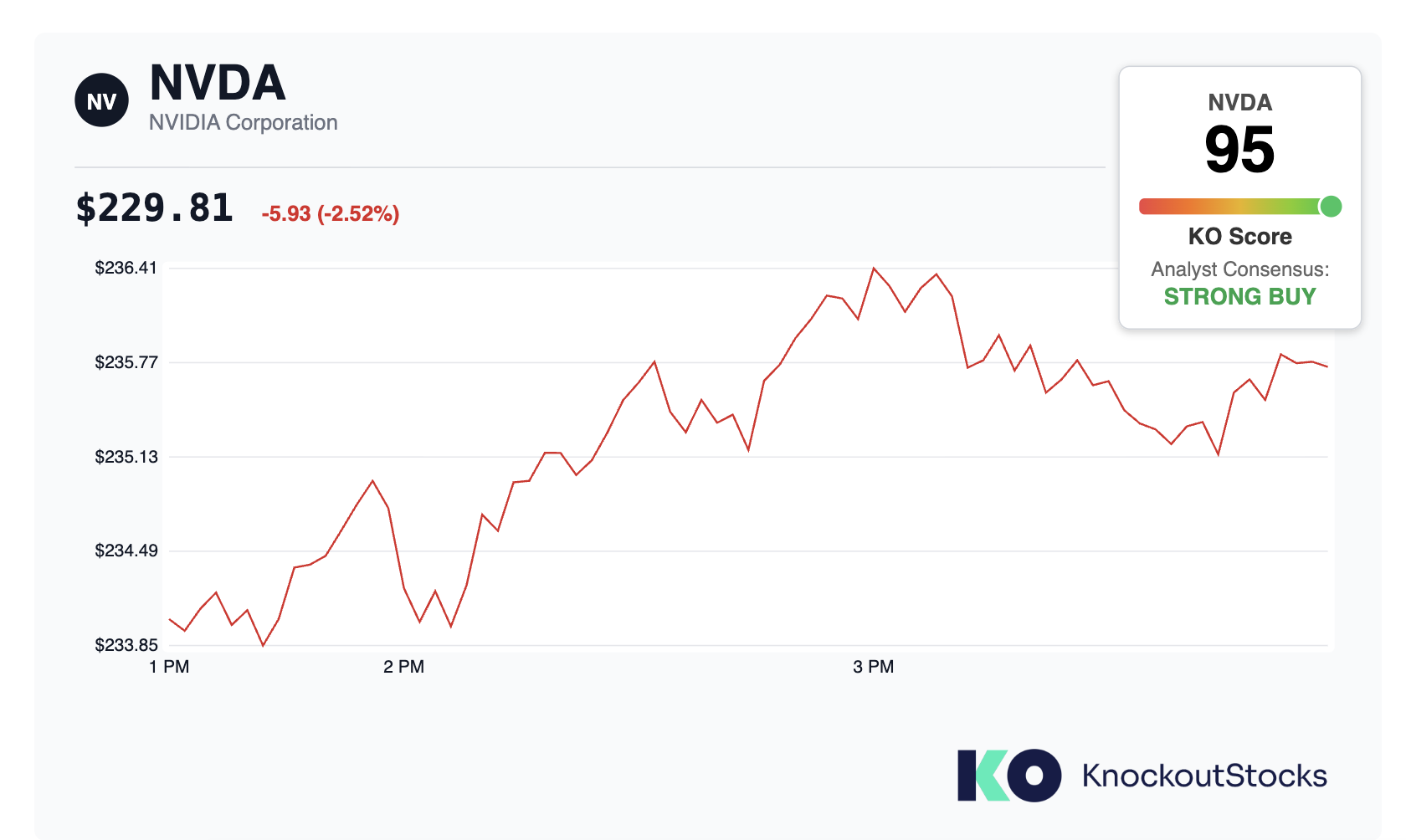Click the $235.77 y-axis label
Screen dimensions: 1406x840
(126, 362)
